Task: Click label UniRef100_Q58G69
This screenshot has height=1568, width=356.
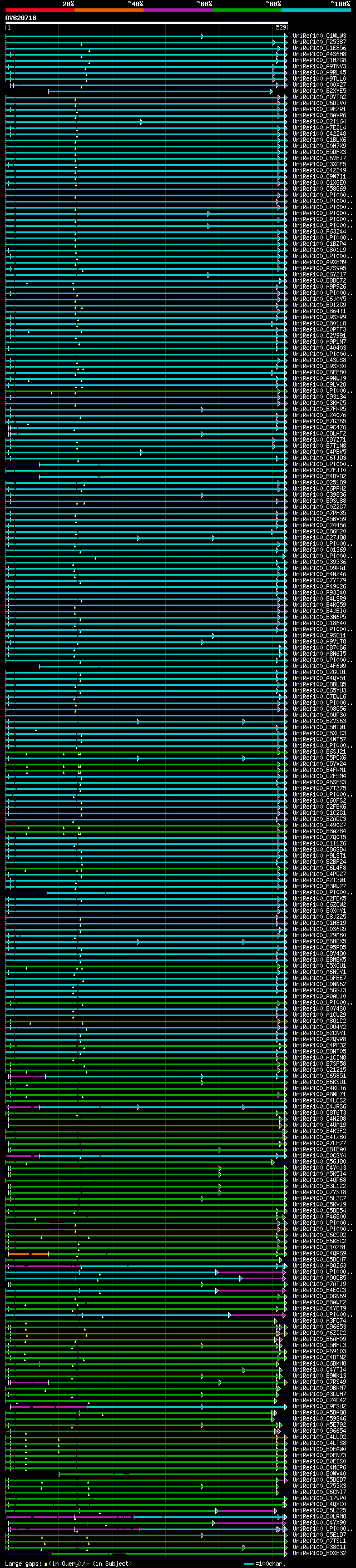Action: click(319, 189)
